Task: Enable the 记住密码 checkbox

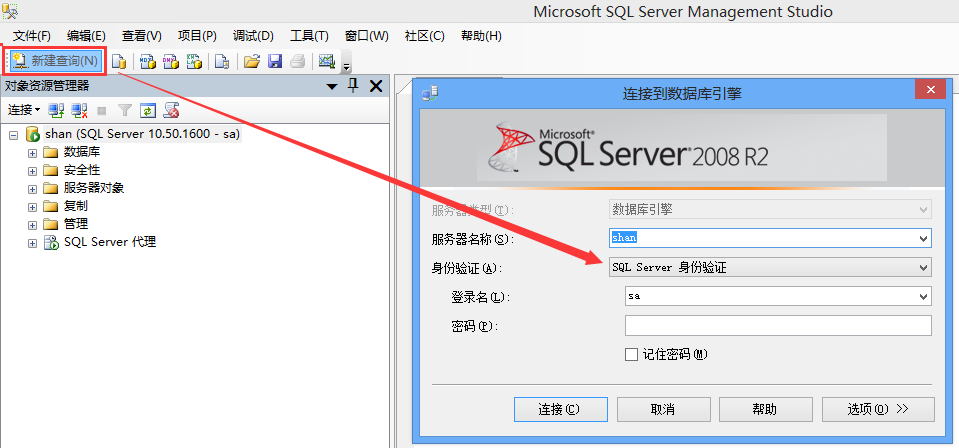Action: pyautogui.click(x=631, y=354)
